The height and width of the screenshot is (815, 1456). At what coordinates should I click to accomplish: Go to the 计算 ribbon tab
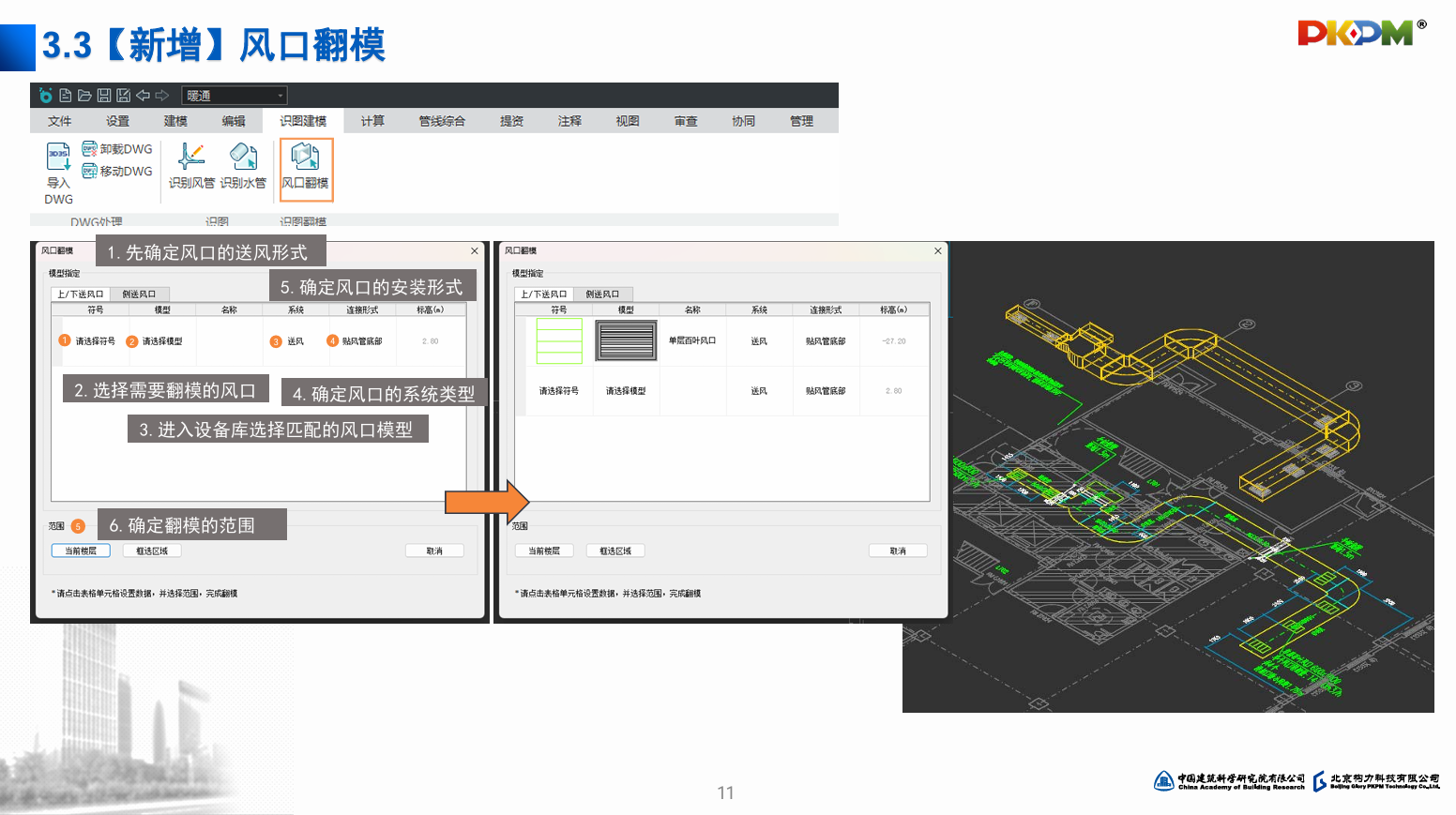click(x=372, y=121)
